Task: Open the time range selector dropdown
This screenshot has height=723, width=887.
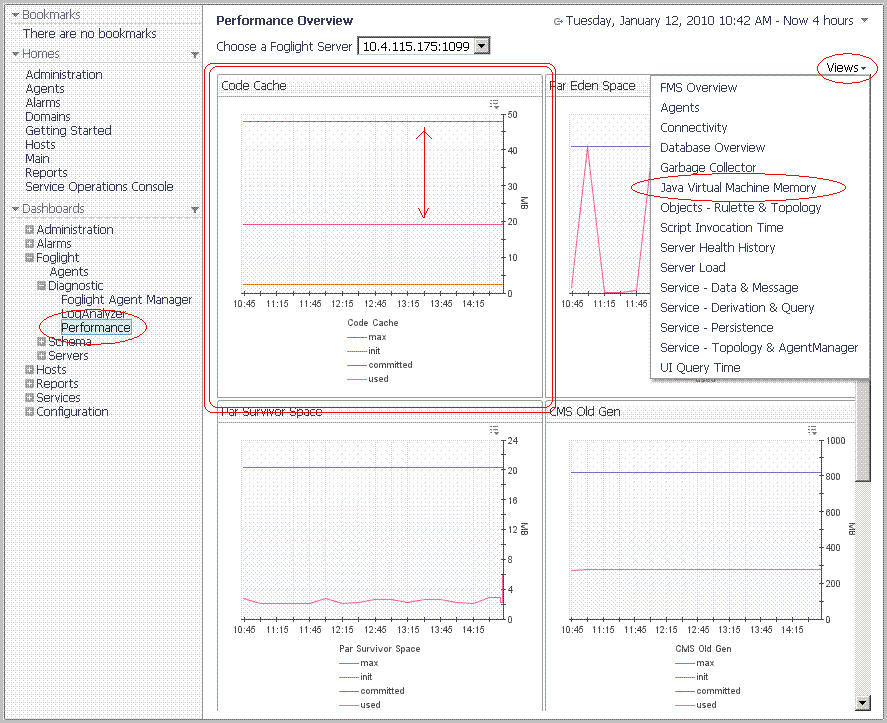Action: [x=864, y=21]
